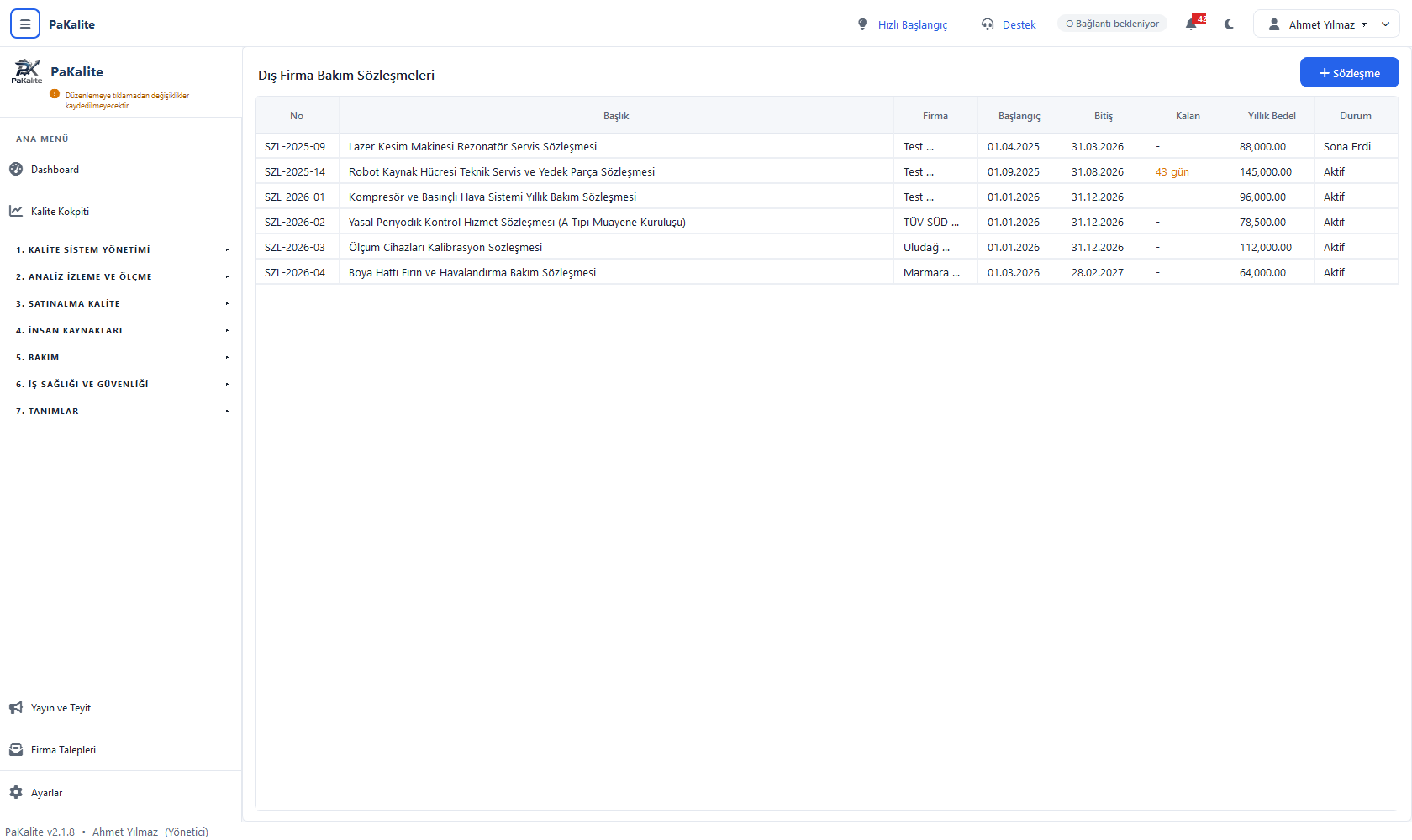Image resolution: width=1412 pixels, height=840 pixels.
Task: Select the SZL-2025-14 contract row
Action: point(826,171)
